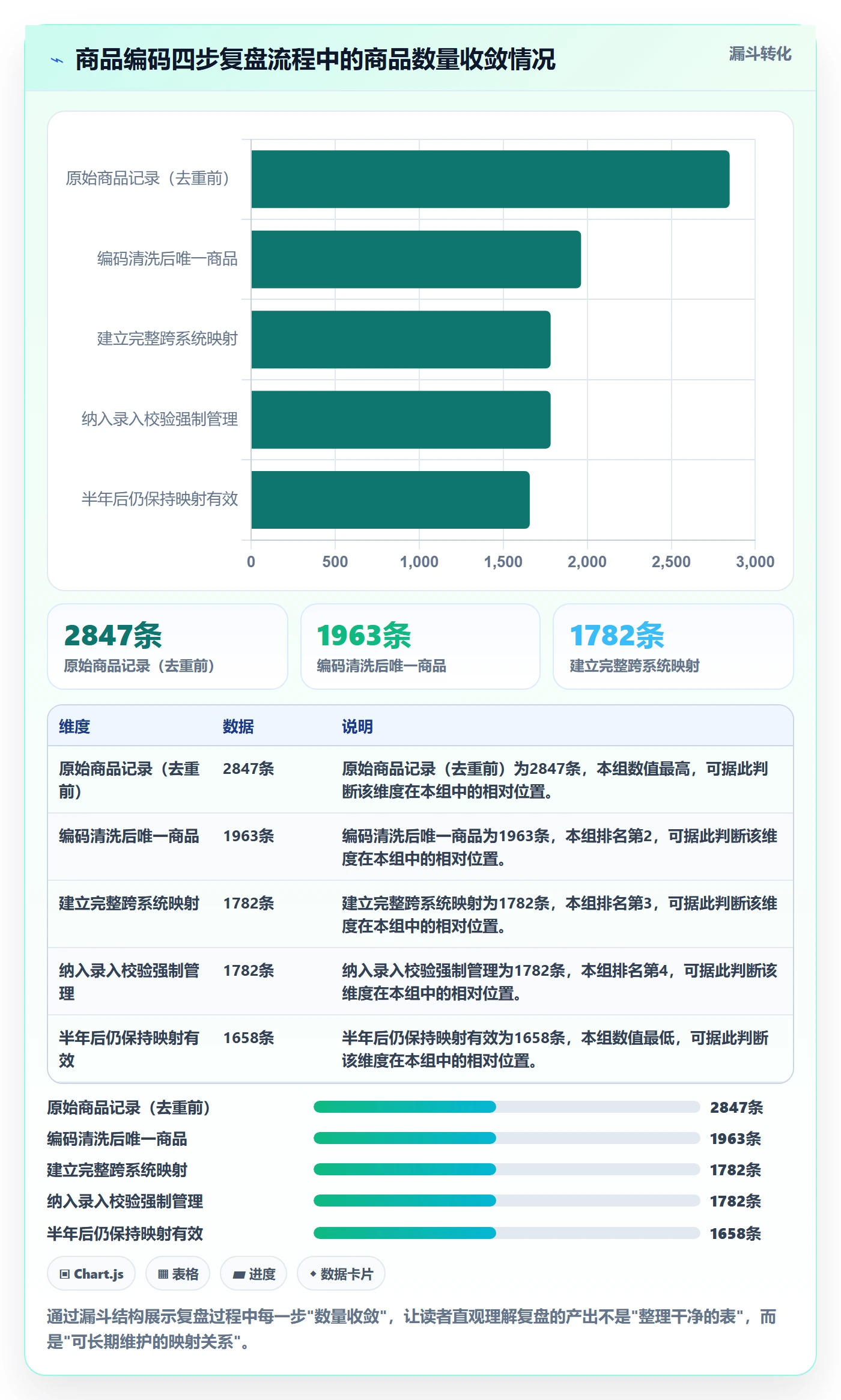Click progress bar for 原始商品记录（去重前）

coord(507,1107)
